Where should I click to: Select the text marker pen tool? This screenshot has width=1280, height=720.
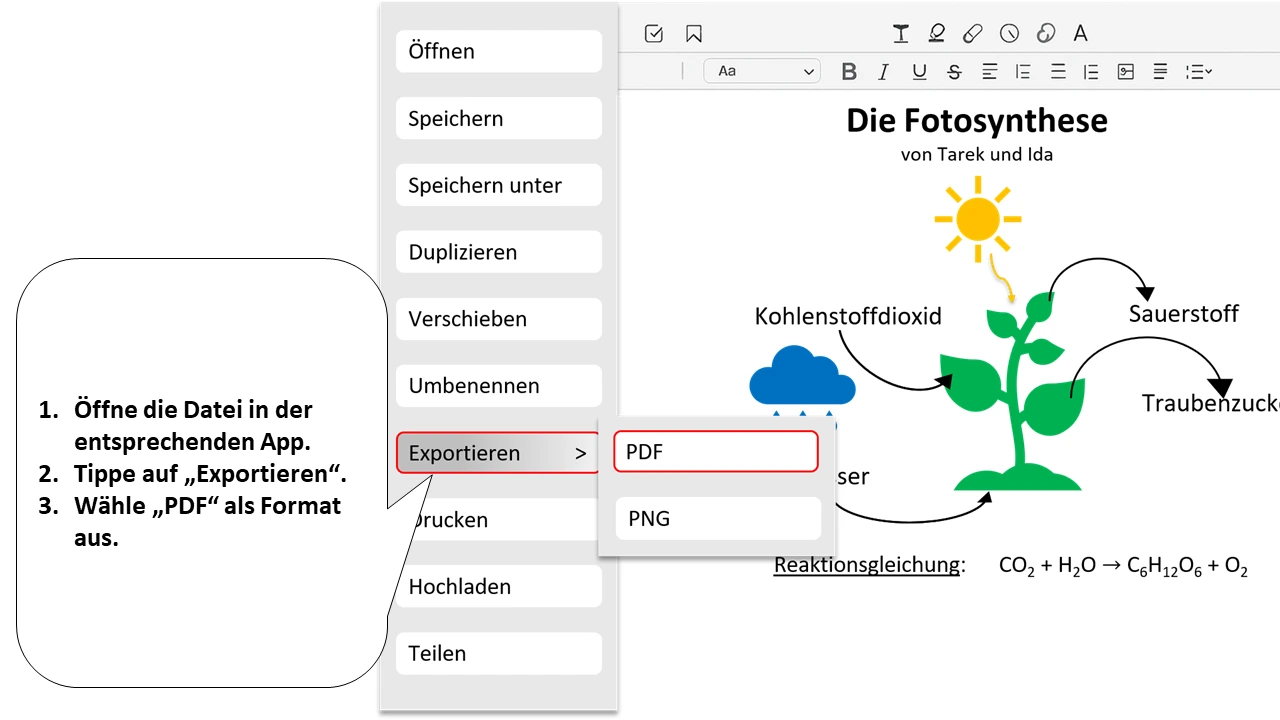901,34
